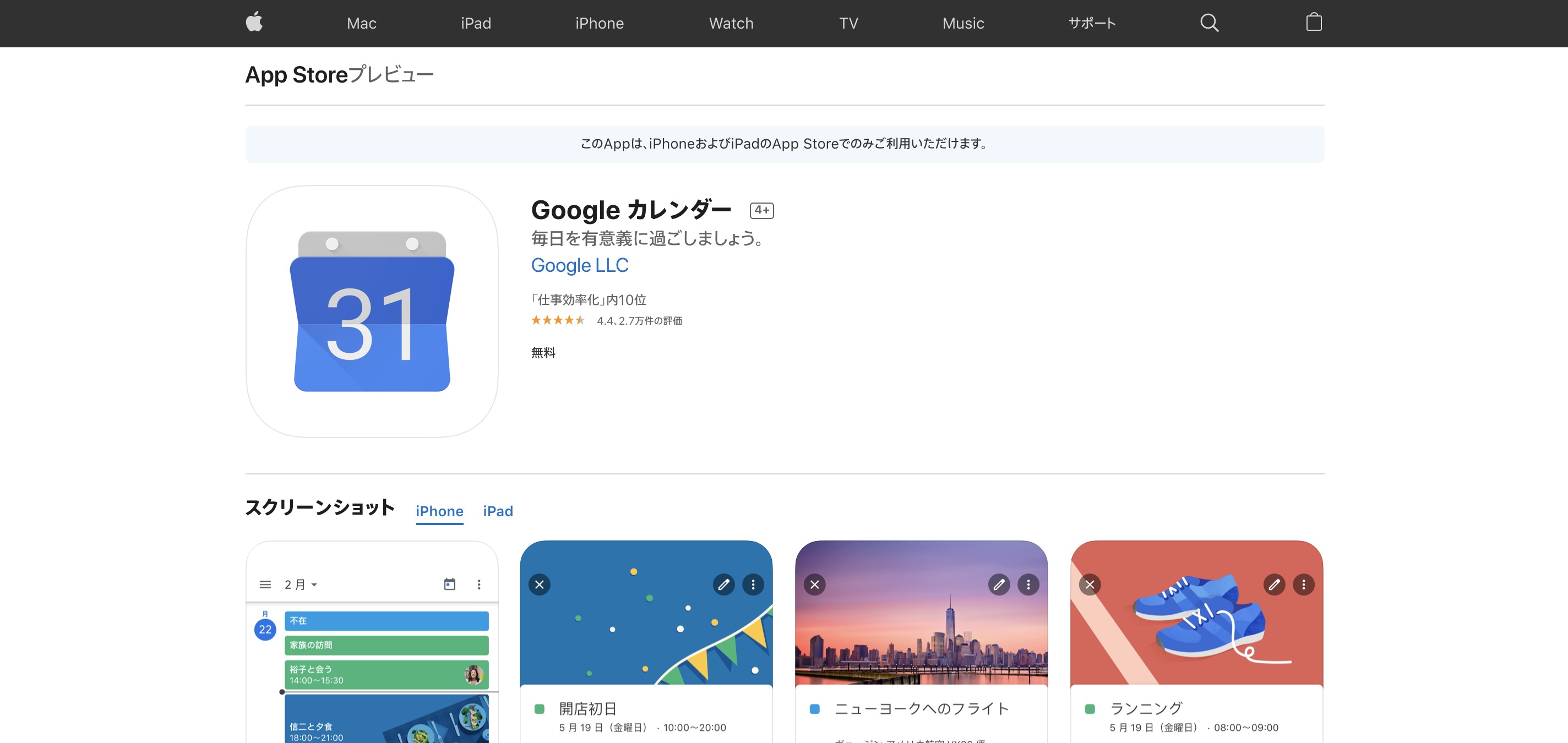Click 5月19日 08:00〜09:00 time text
The height and width of the screenshot is (743, 1568).
coord(1194,728)
